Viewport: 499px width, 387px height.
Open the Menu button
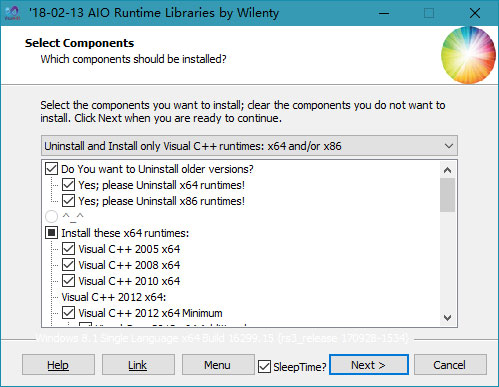tap(218, 365)
